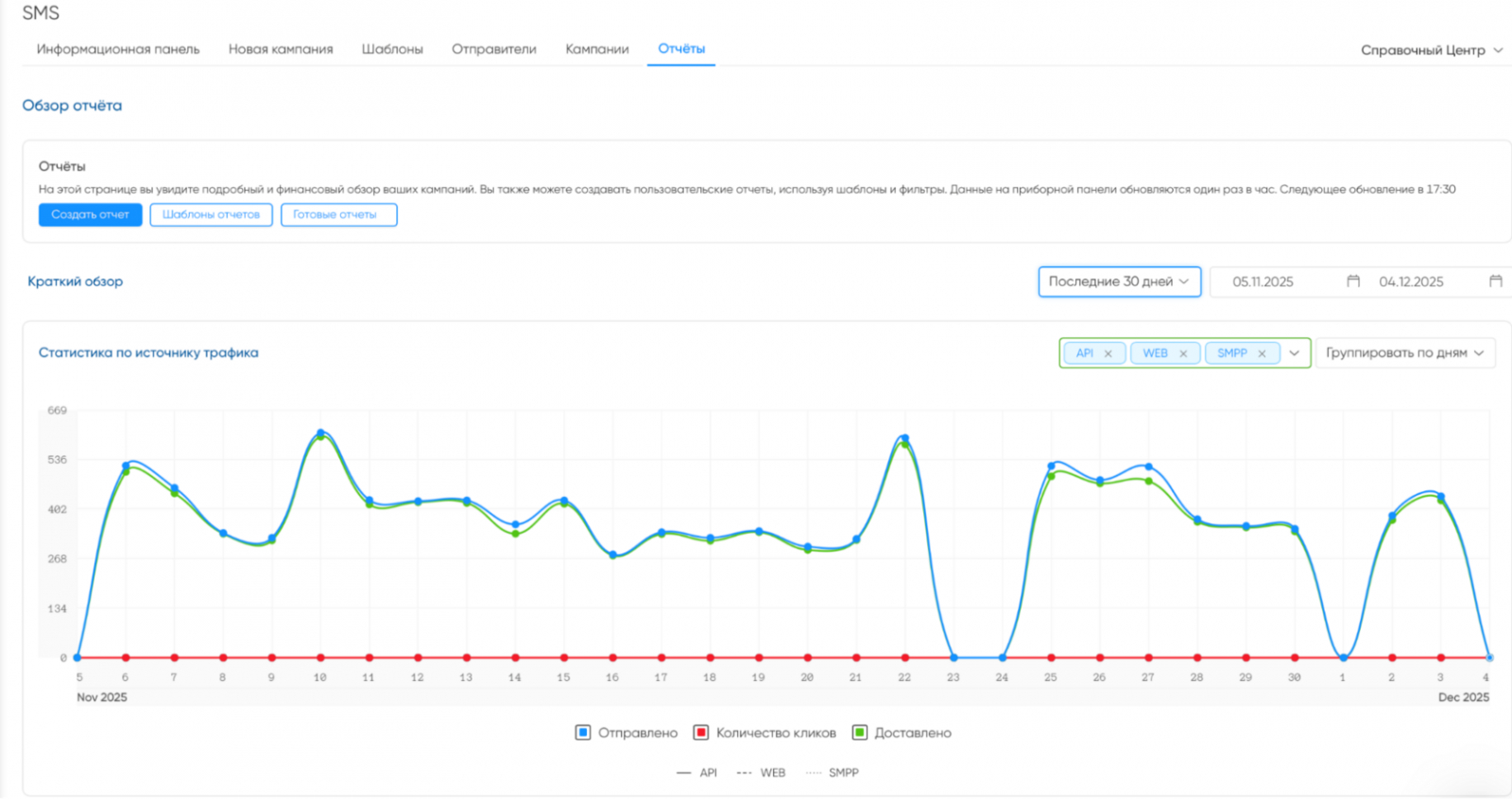The image size is (1512, 799).
Task: Select the Nov 10 peak data point
Action: click(320, 433)
